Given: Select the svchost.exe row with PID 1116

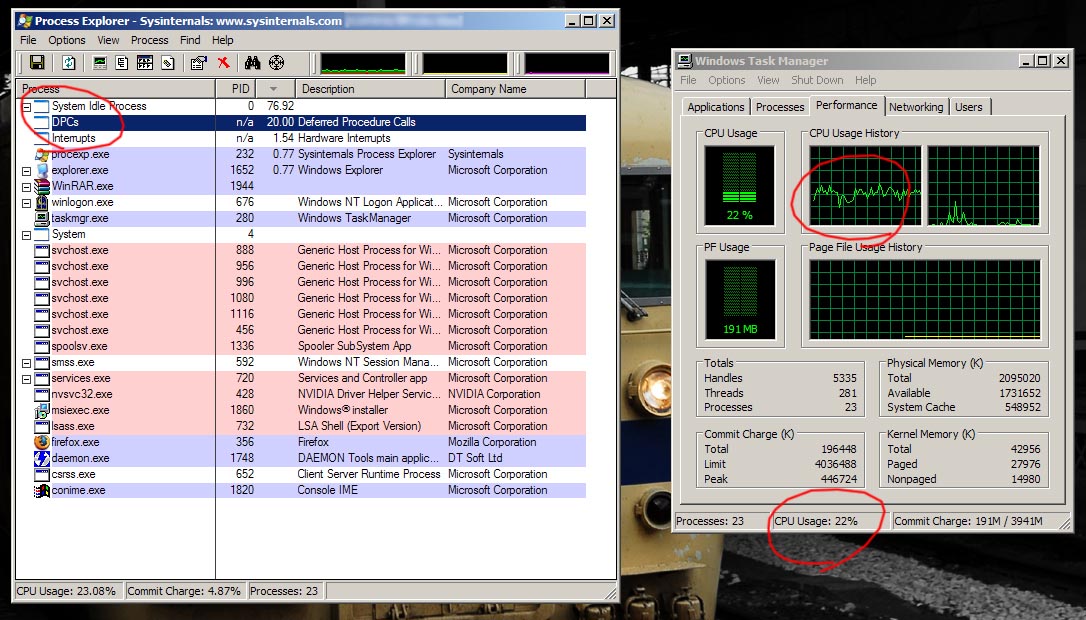Looking at the screenshot, I should point(301,315).
